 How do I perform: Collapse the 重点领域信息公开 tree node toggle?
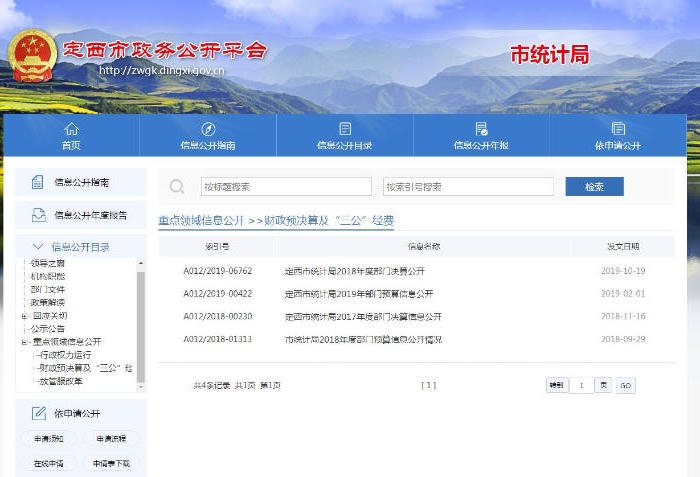[25, 342]
